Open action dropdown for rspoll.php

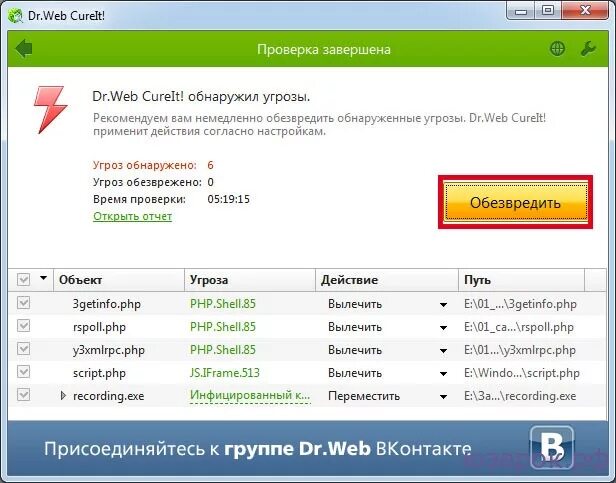tap(444, 328)
